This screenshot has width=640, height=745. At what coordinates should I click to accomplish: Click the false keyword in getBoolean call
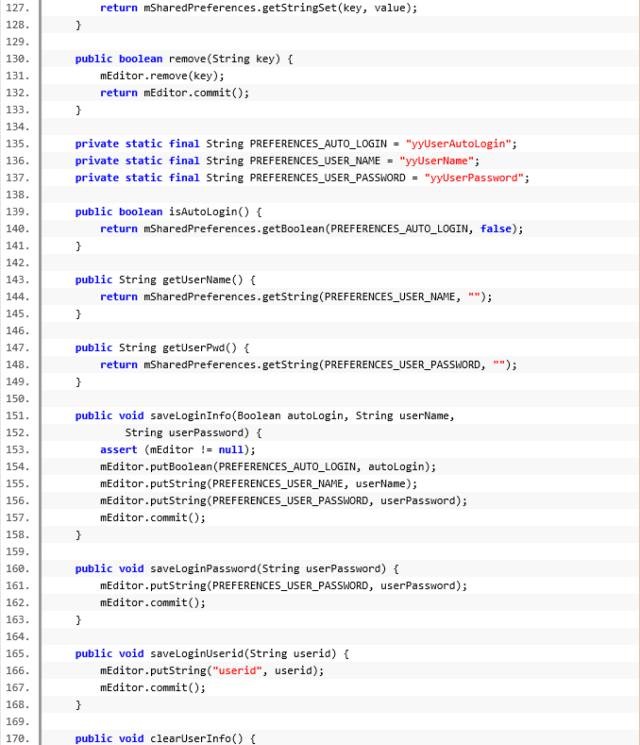tap(495, 228)
